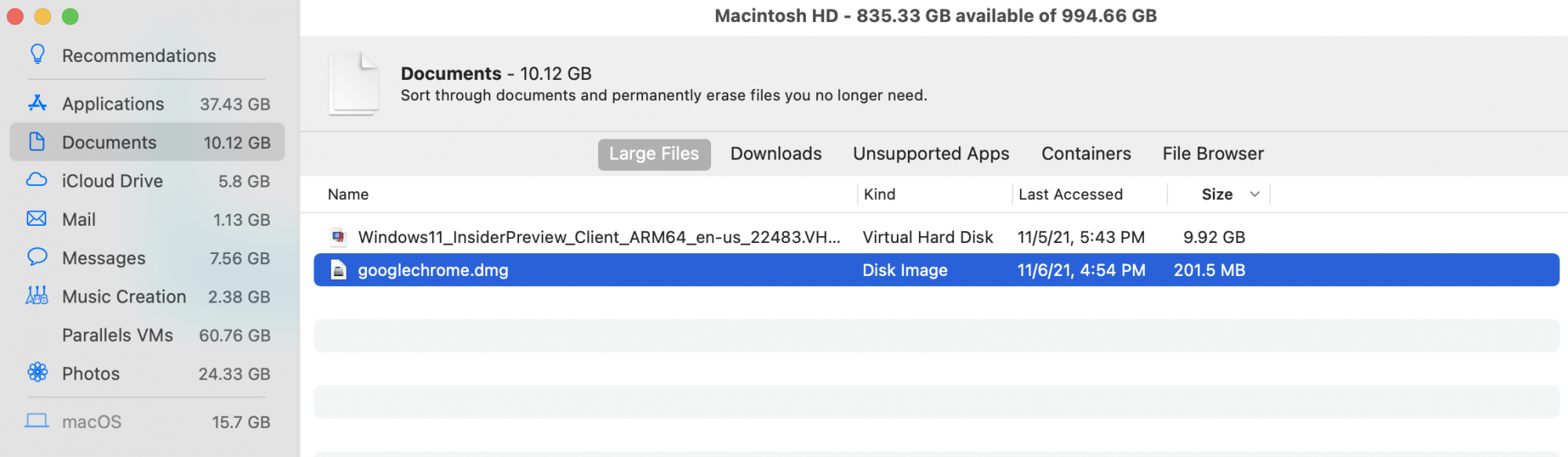Click the Mail envelope icon

pos(37,219)
